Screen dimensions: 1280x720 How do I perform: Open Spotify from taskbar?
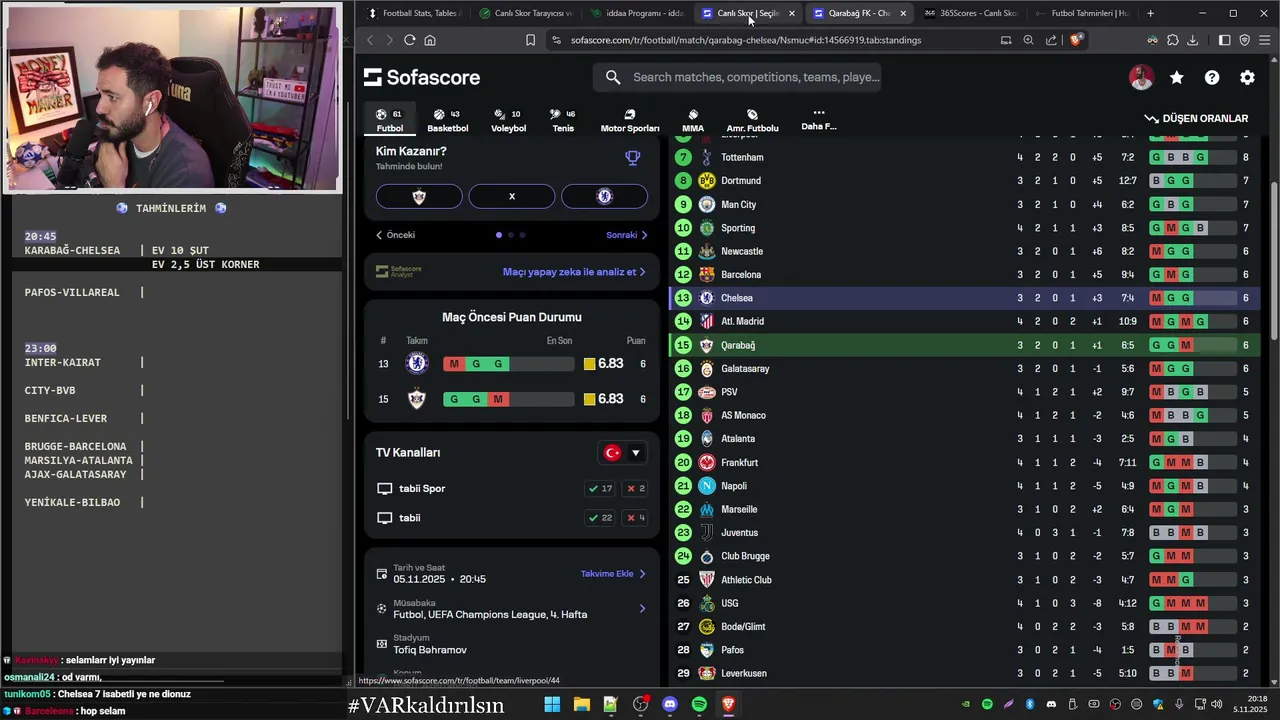(699, 704)
